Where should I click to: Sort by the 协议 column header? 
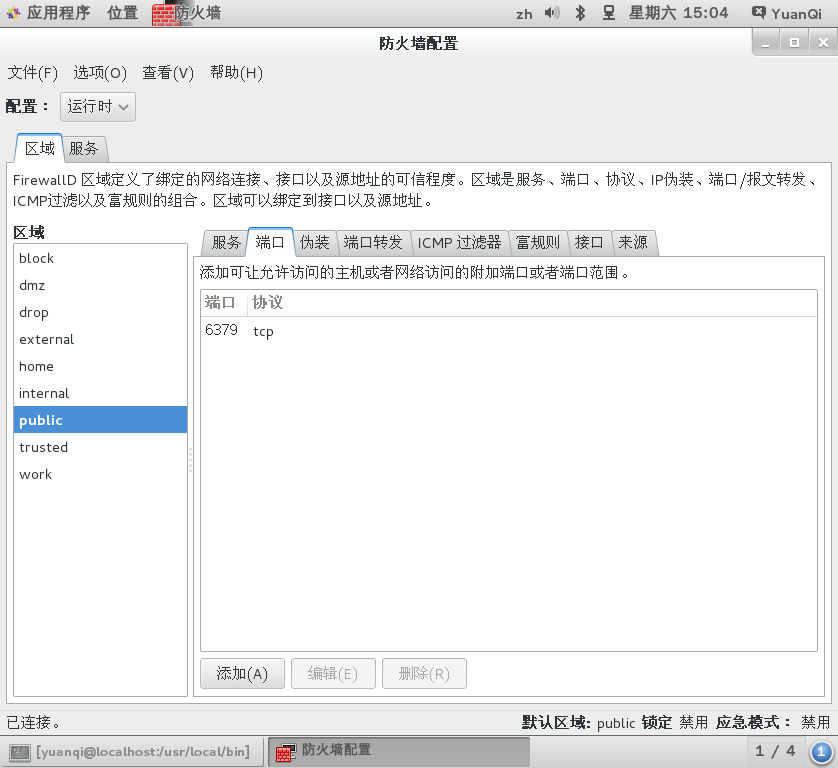click(x=532, y=303)
